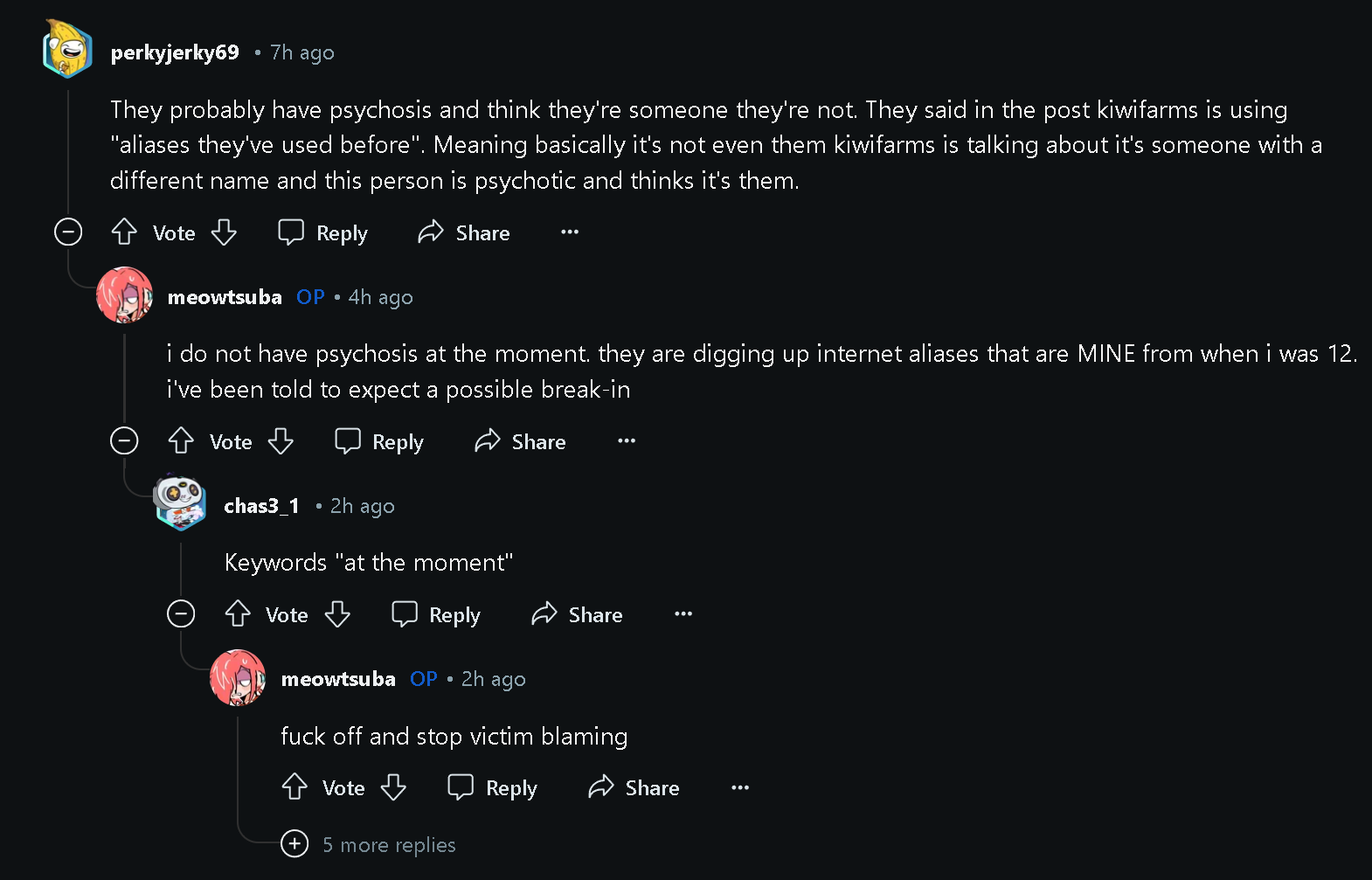Share meowtsuba's 4h ago reply
1372x880 pixels.
(521, 441)
